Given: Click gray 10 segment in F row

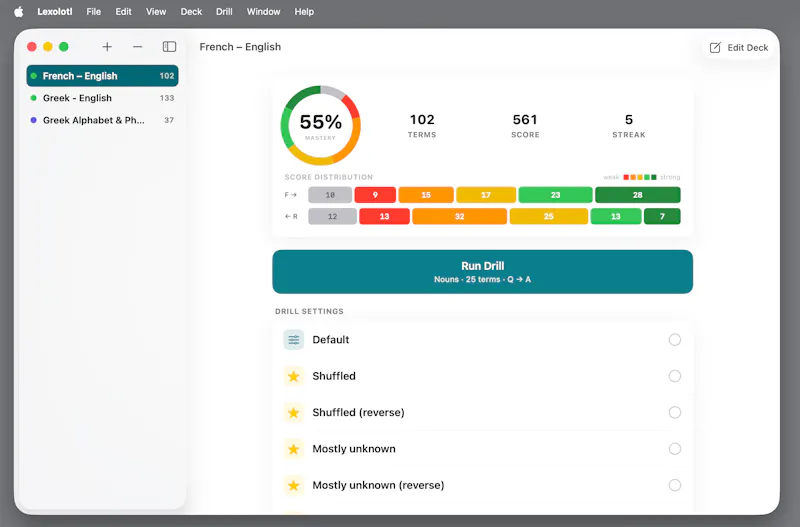Looking at the screenshot, I should click(x=330, y=195).
